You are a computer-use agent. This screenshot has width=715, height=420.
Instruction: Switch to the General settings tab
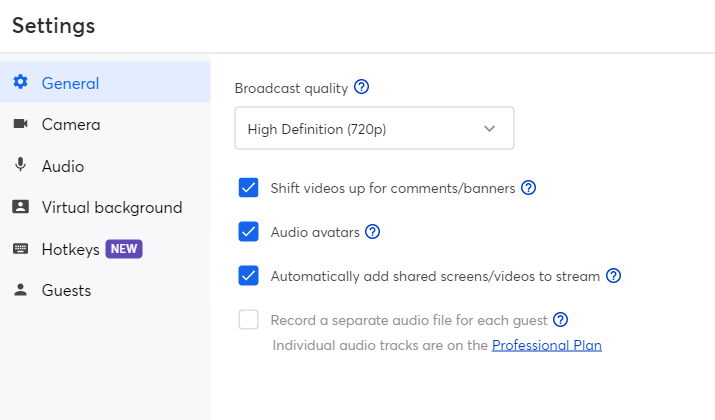pos(105,82)
